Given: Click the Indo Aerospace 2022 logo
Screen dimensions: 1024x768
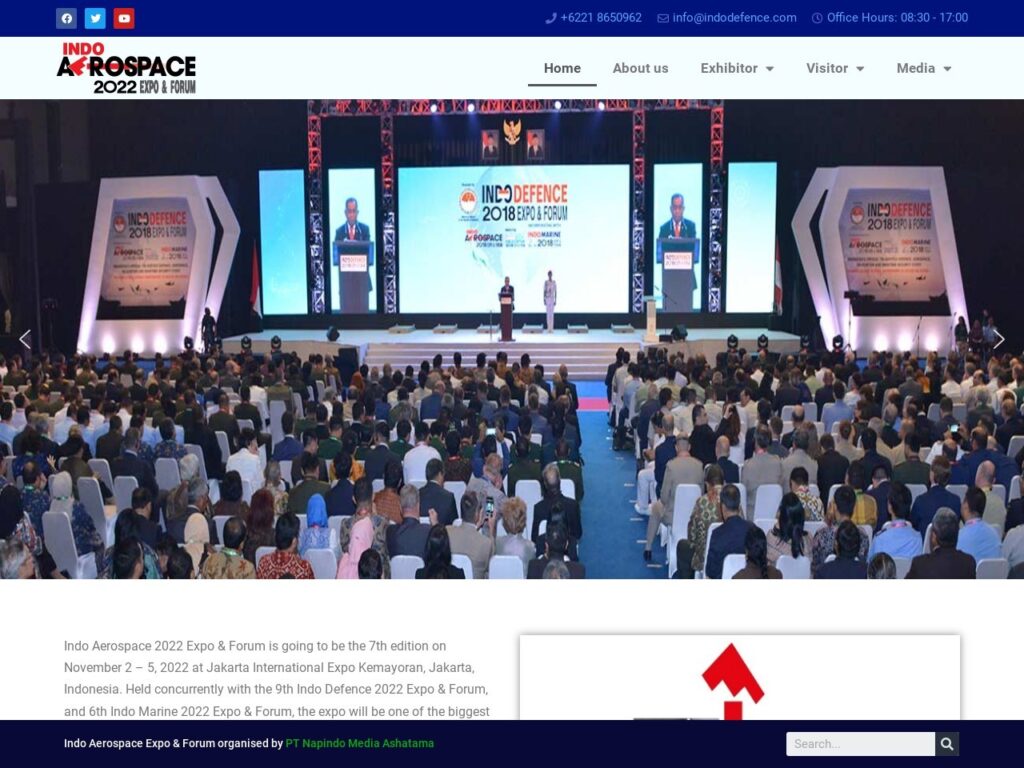Looking at the screenshot, I should pyautogui.click(x=126, y=68).
